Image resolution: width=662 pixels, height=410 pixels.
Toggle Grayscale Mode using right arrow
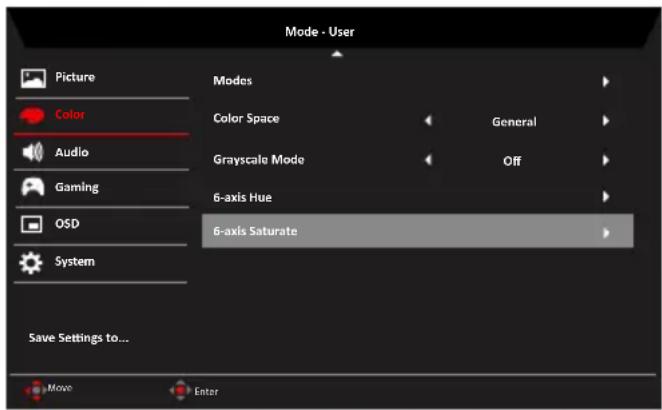tap(606, 160)
